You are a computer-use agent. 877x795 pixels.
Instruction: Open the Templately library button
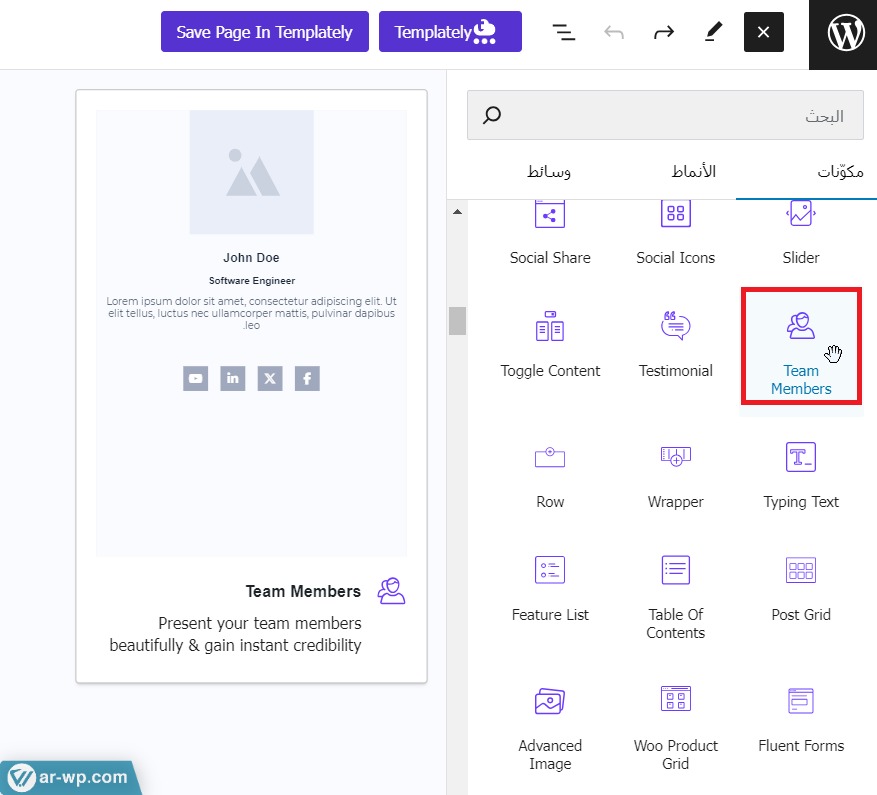tap(450, 32)
